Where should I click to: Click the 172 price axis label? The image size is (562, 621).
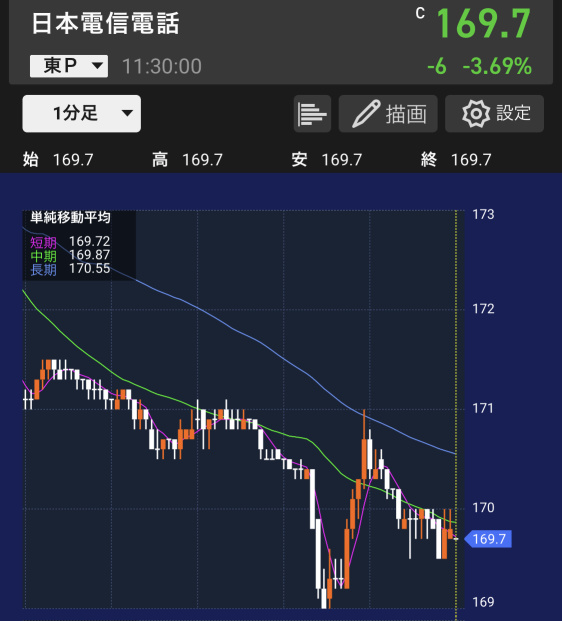point(483,309)
